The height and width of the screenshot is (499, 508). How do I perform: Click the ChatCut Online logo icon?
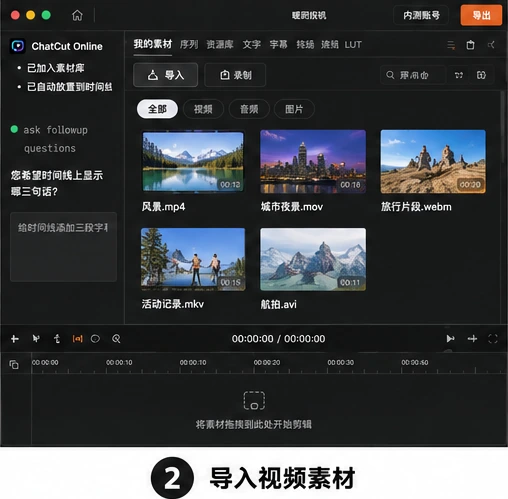[18, 46]
